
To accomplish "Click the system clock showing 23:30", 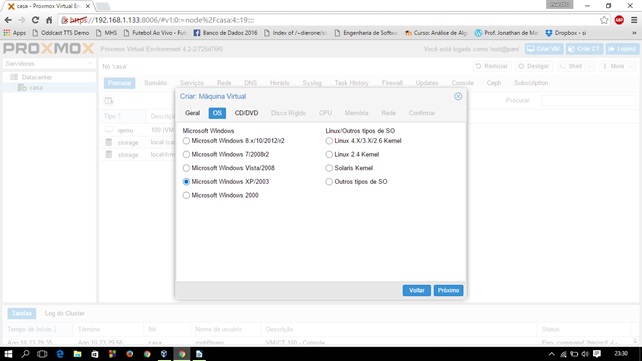I will [621, 354].
